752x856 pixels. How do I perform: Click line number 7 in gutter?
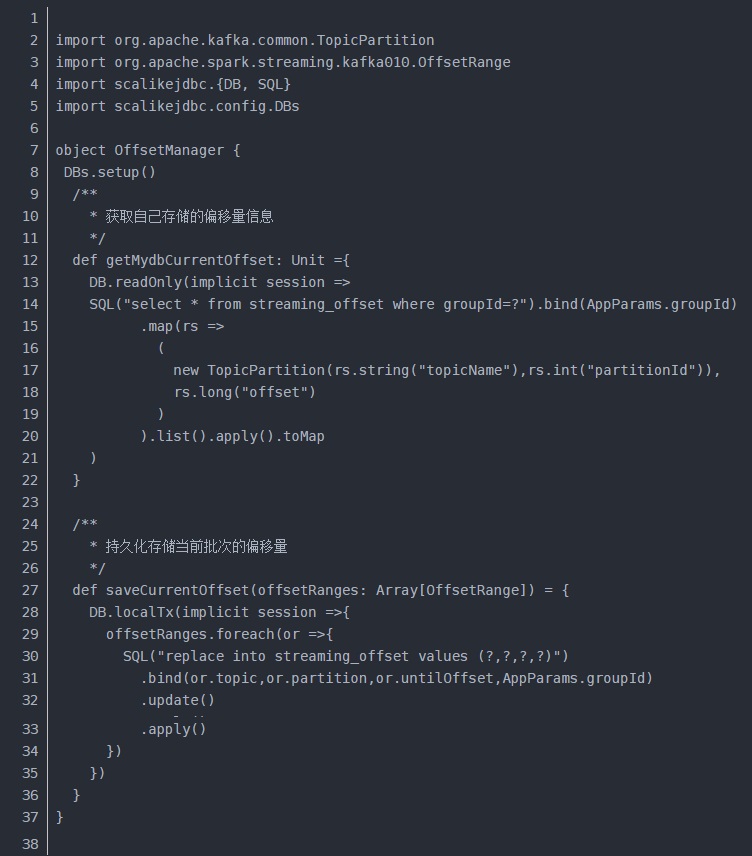point(34,150)
